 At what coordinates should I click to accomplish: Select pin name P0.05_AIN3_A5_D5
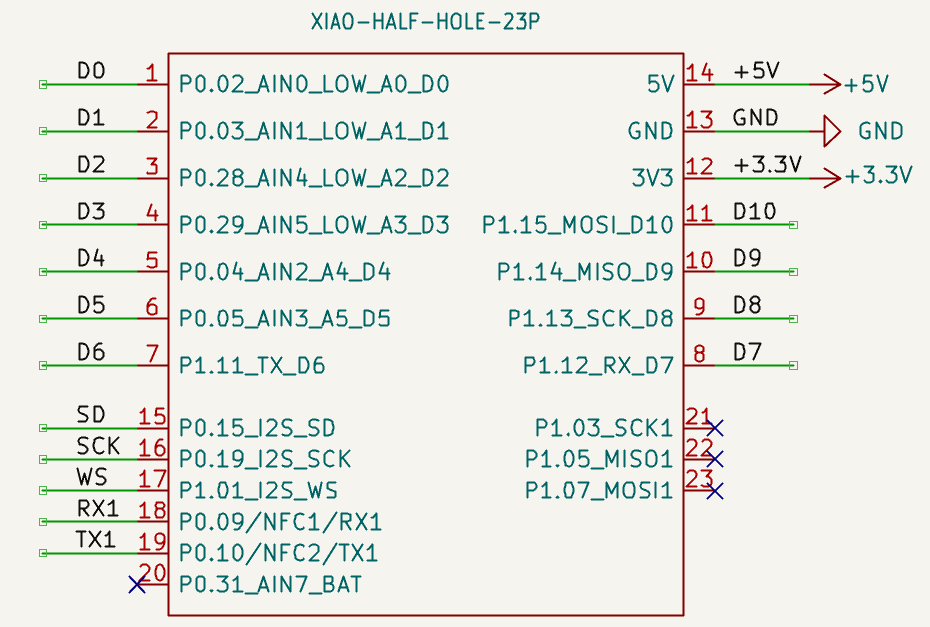coord(285,319)
